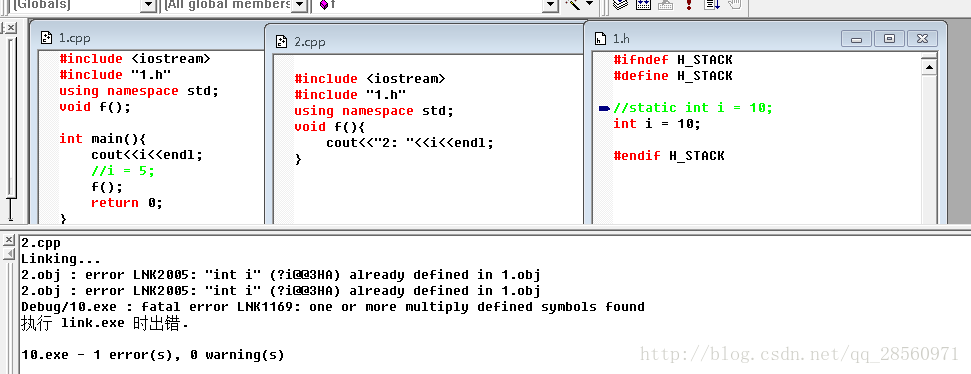Click '10.exe - 1 error(s), 0 warning(s)' summary
This screenshot has width=971, height=374.
click(153, 355)
